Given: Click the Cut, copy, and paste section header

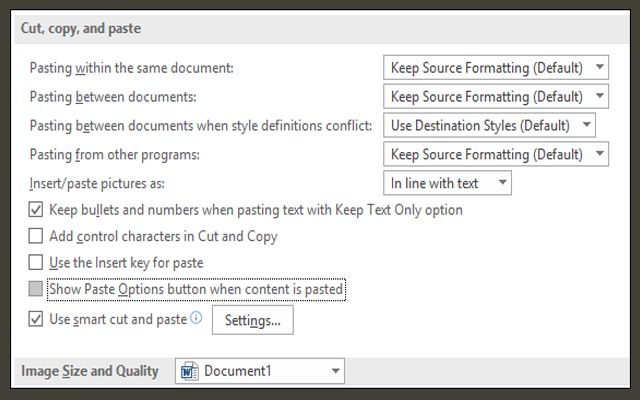Looking at the screenshot, I should tap(81, 28).
